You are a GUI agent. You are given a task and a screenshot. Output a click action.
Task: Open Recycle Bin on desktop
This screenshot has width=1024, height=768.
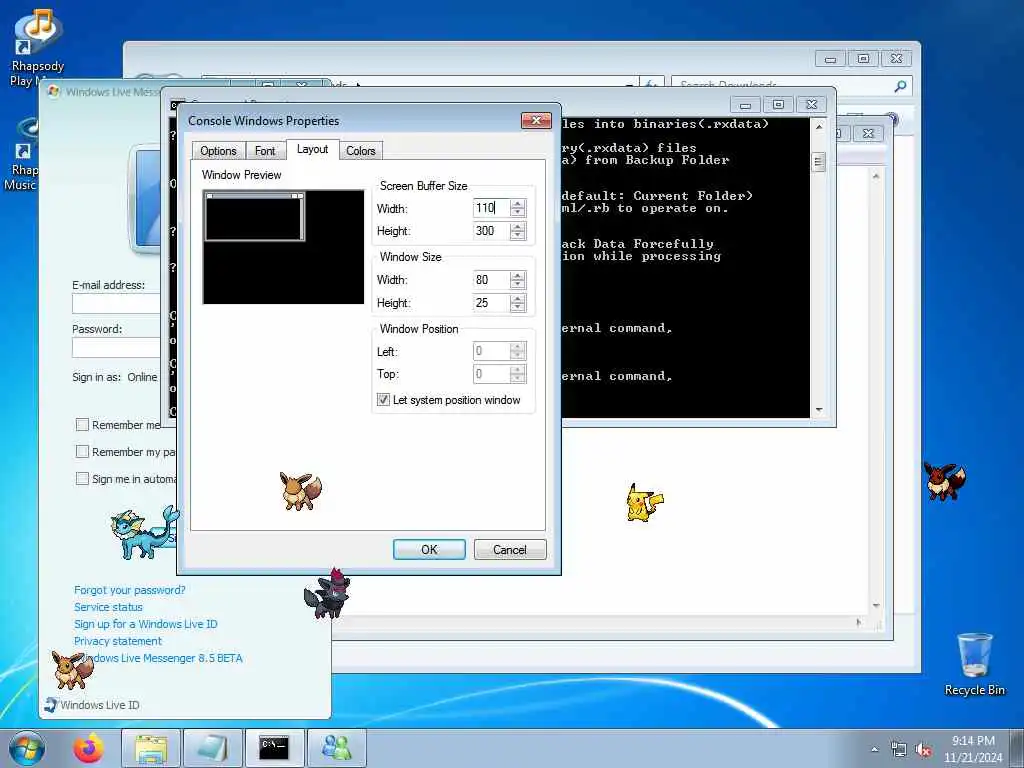coord(974,664)
